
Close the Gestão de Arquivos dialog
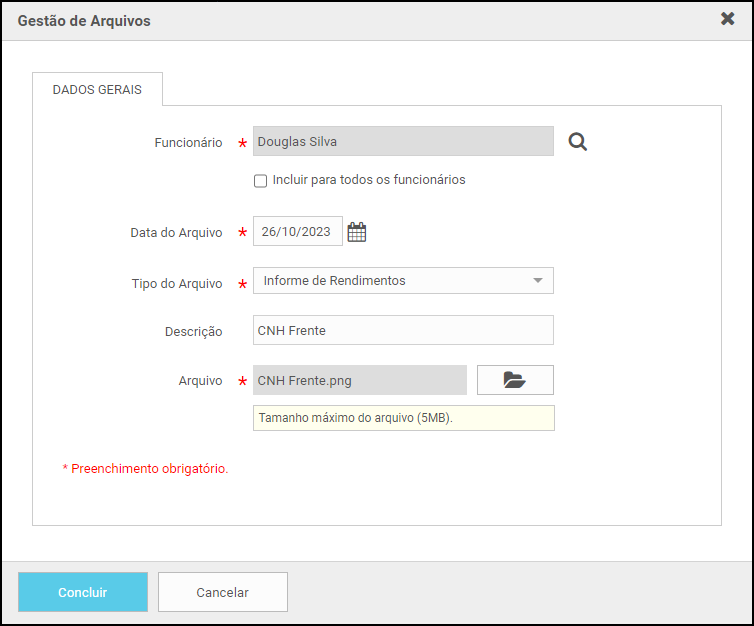point(728,19)
